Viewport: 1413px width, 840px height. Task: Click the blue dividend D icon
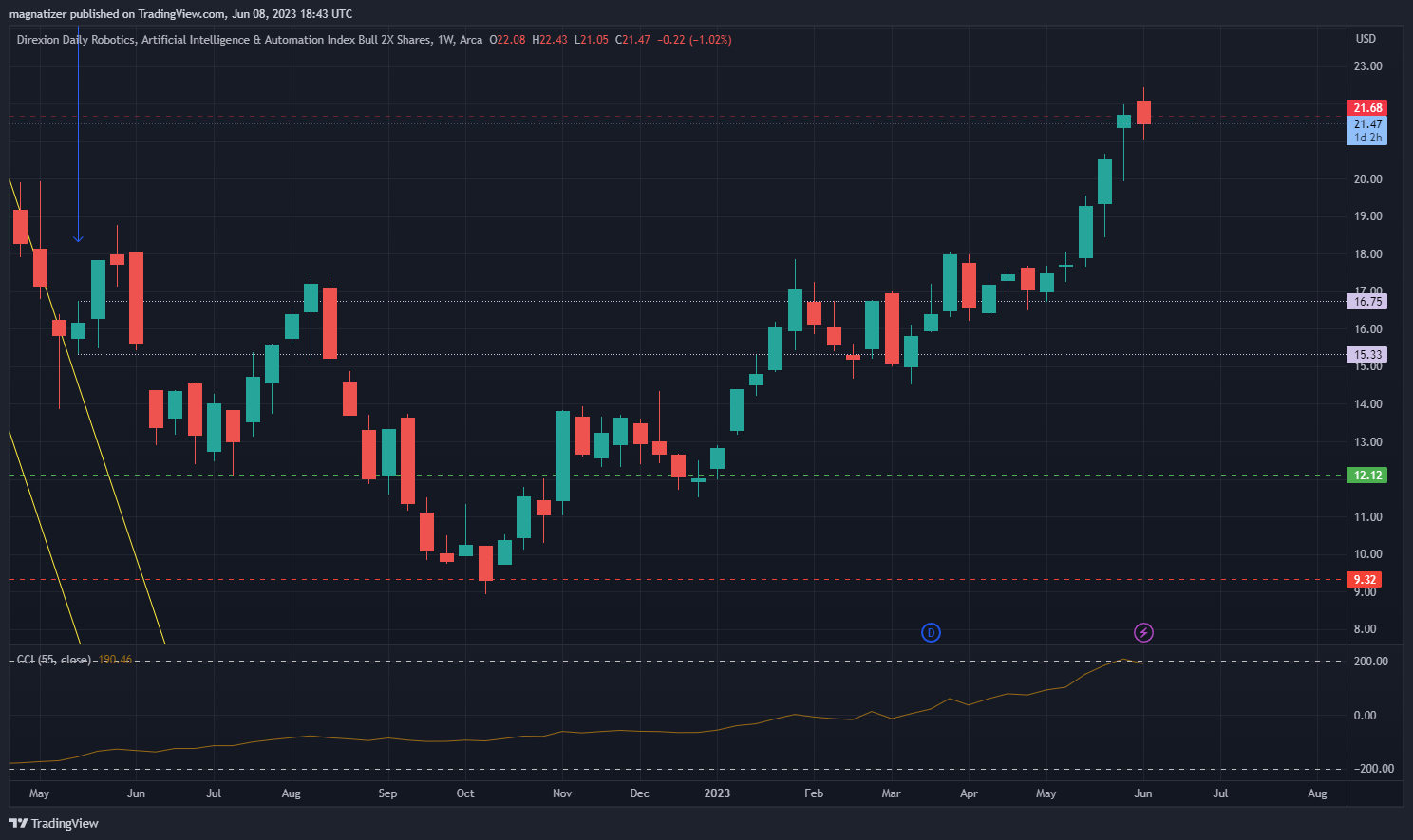(931, 632)
